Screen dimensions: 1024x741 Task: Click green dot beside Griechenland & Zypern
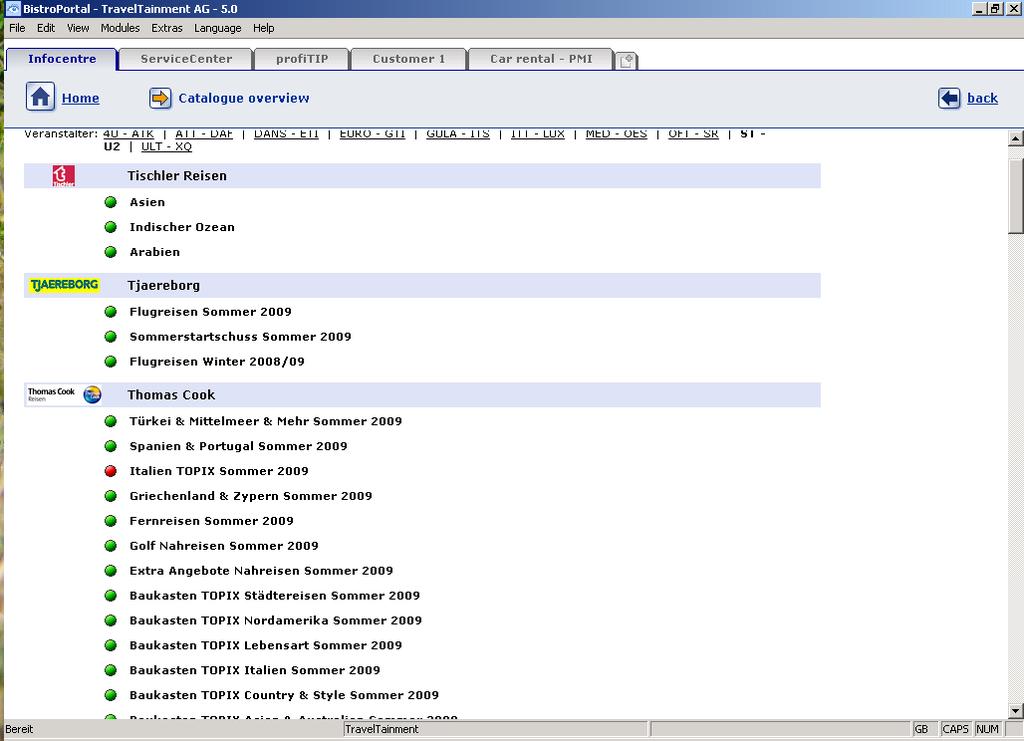tap(111, 496)
